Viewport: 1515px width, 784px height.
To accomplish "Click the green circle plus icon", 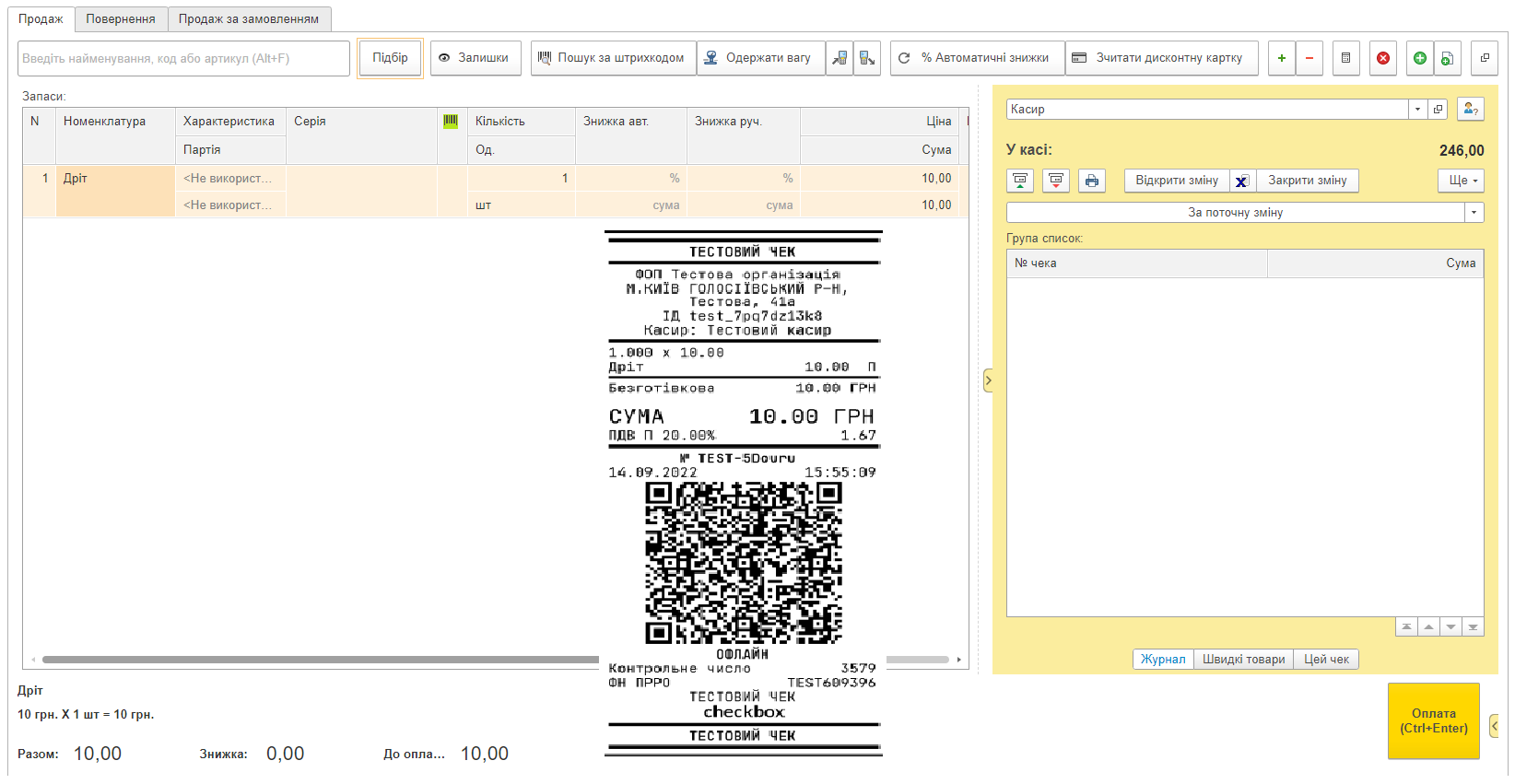I will point(1420,58).
